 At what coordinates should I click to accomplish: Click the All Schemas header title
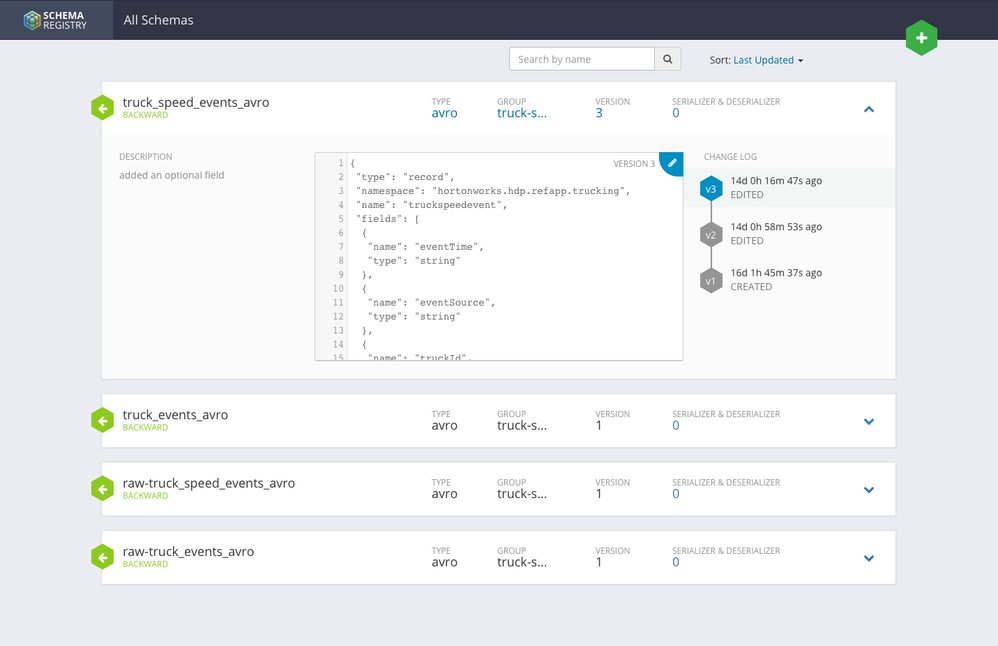coord(159,20)
